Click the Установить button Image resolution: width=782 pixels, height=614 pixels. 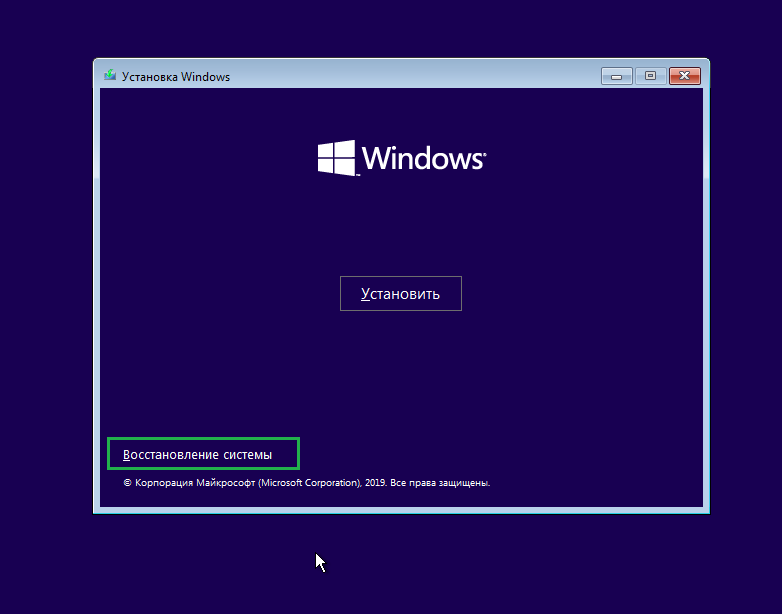pos(400,293)
